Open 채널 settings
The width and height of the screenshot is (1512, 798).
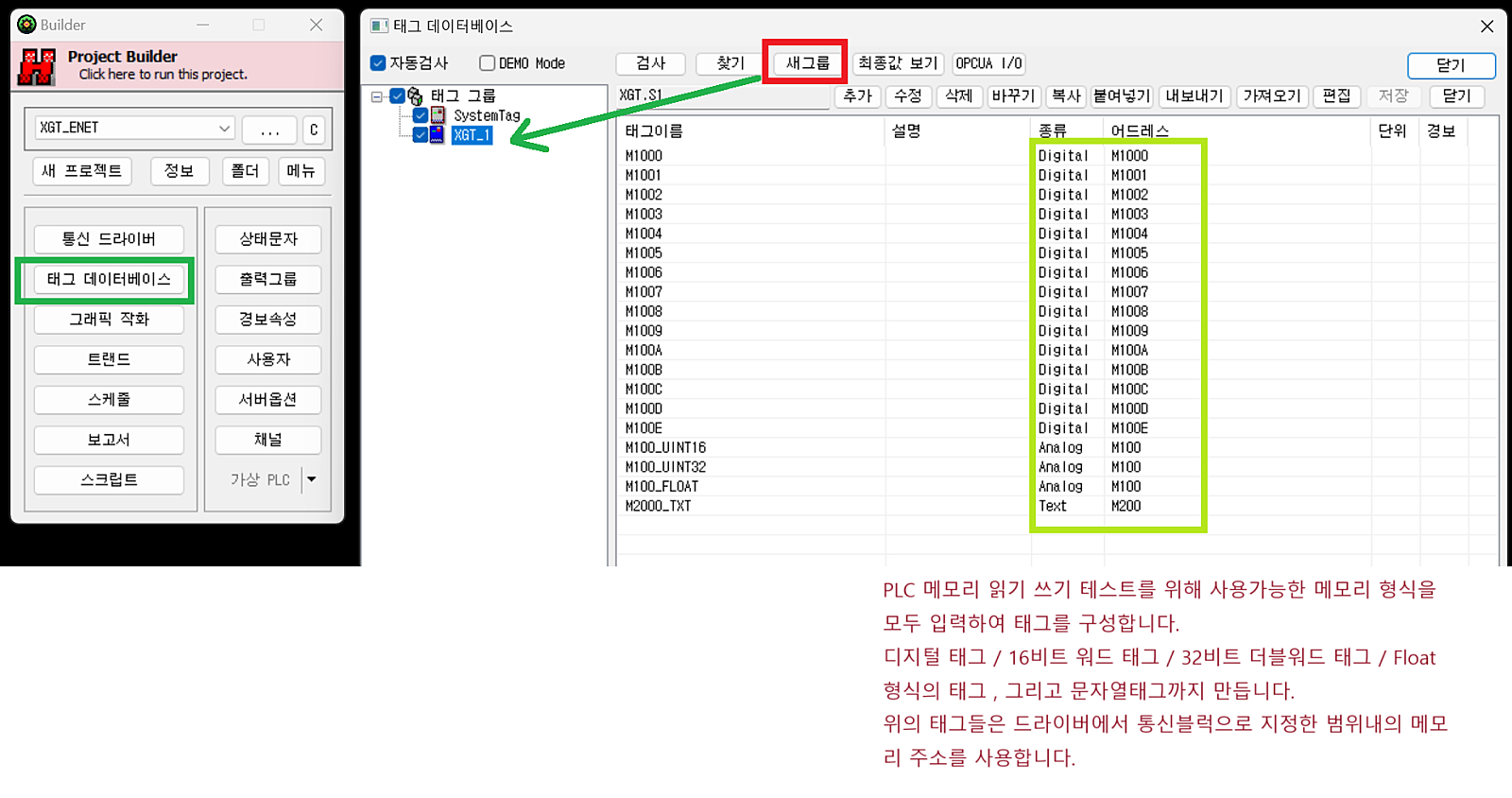click(268, 441)
